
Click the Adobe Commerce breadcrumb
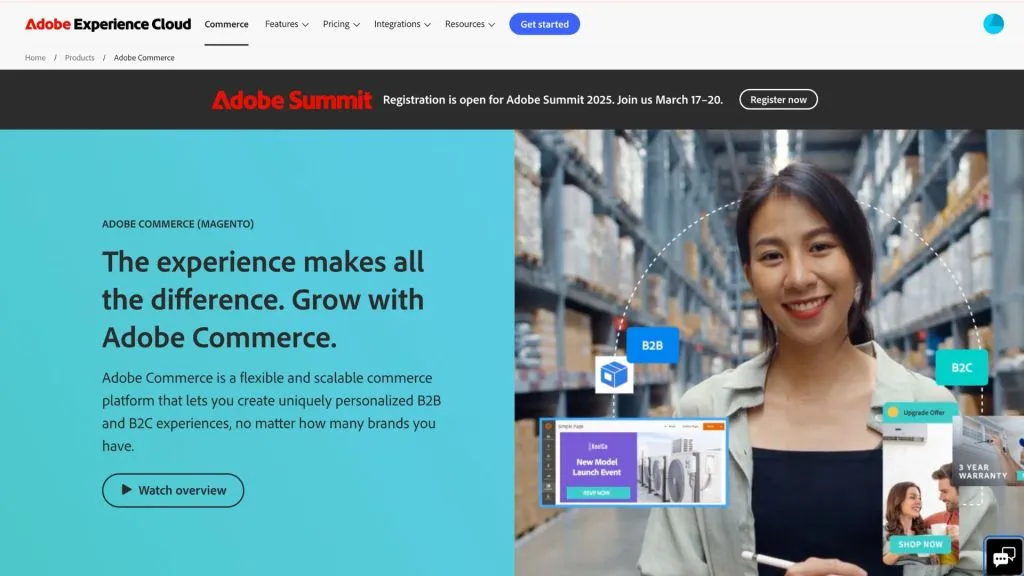pos(144,57)
